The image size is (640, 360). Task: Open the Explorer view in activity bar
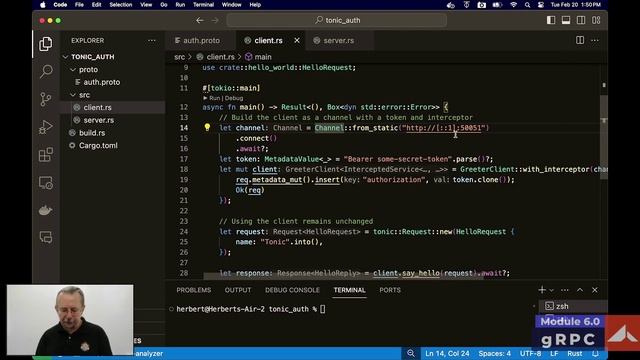point(46,44)
